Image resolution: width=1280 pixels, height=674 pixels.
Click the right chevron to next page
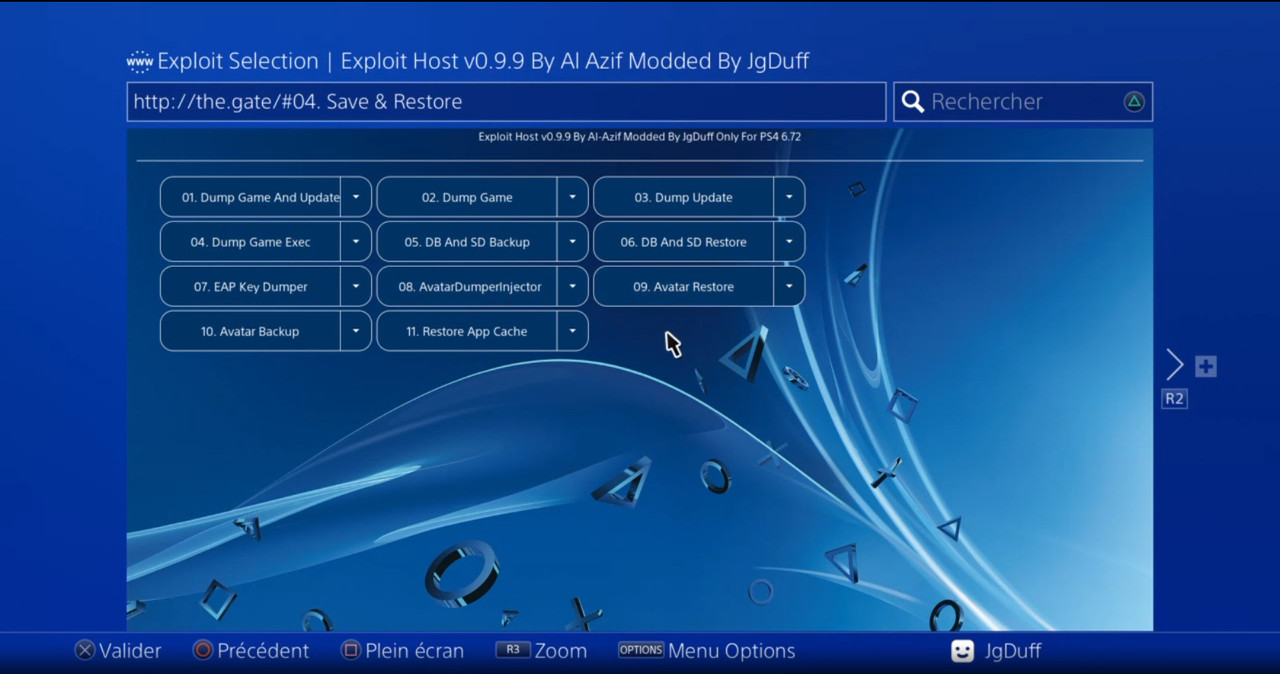1175,365
